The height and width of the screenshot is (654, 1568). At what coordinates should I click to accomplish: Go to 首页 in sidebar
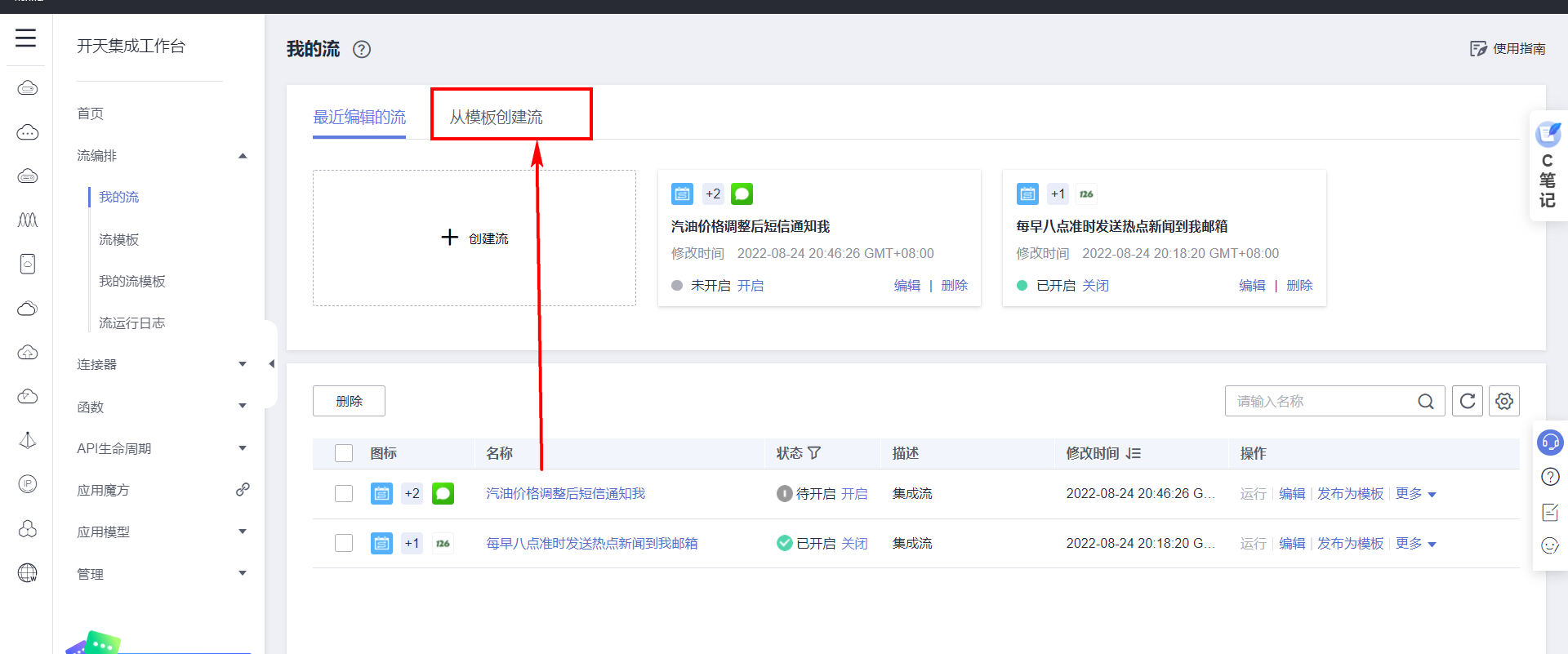91,113
